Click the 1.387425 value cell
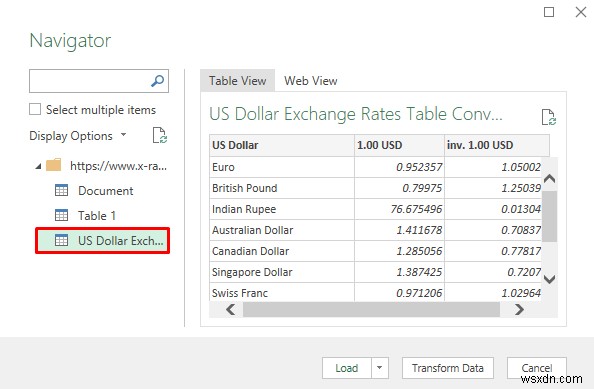Image resolution: width=594 pixels, height=389 pixels. click(400, 272)
